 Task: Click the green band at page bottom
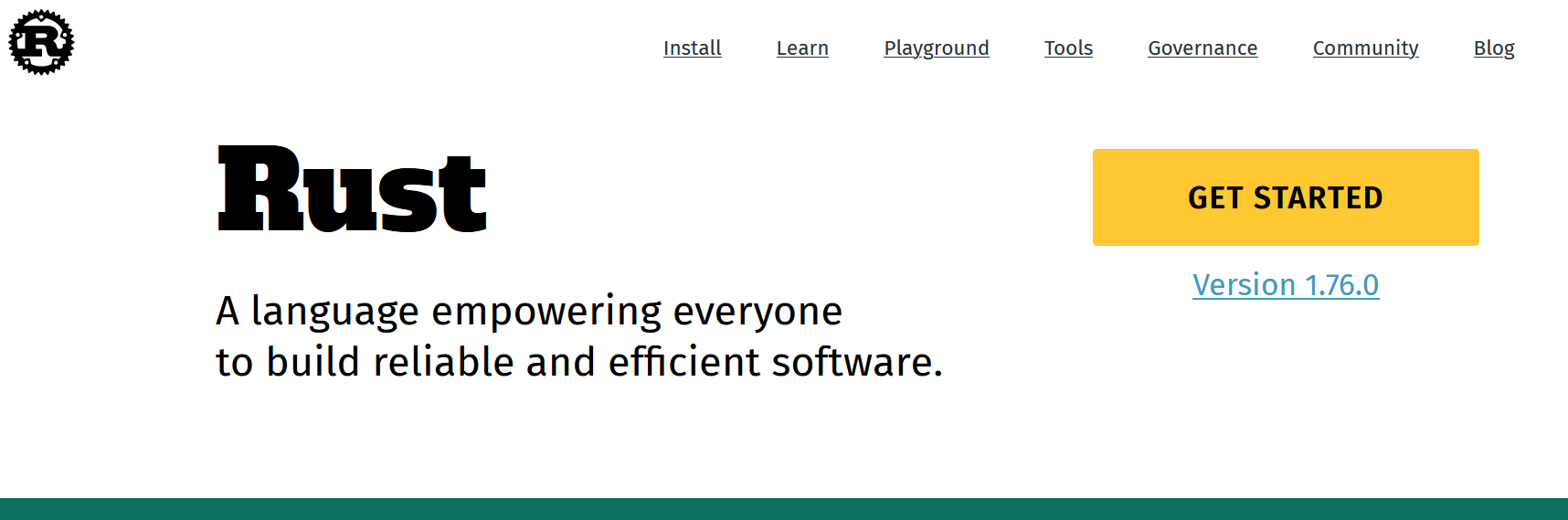(784, 509)
